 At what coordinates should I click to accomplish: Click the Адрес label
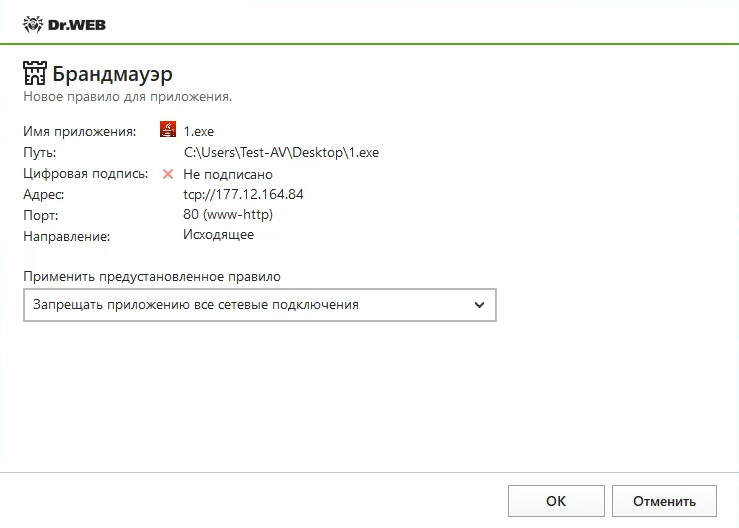click(x=43, y=194)
